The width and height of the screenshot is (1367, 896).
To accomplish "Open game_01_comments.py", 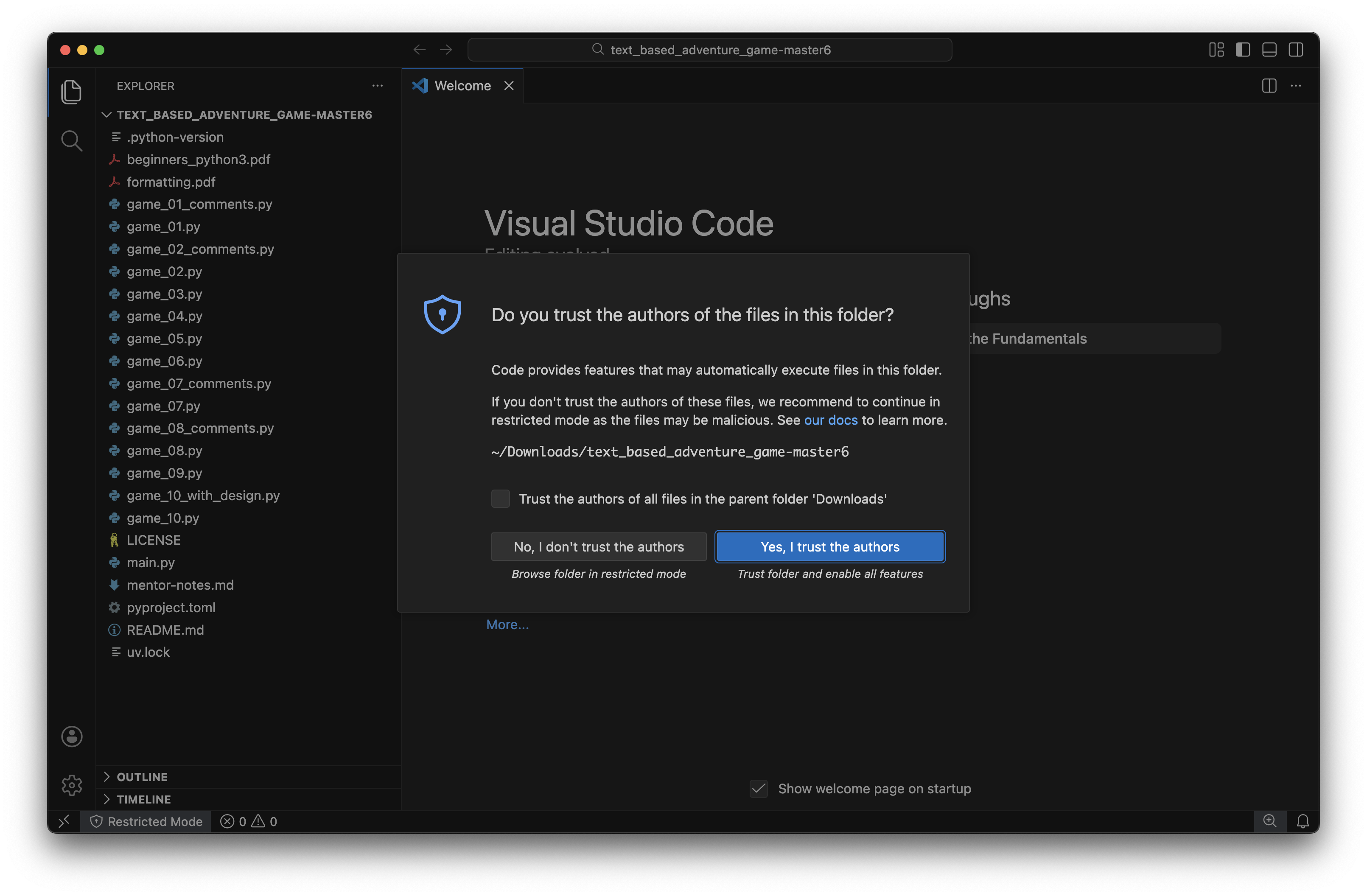I will click(x=248, y=204).
